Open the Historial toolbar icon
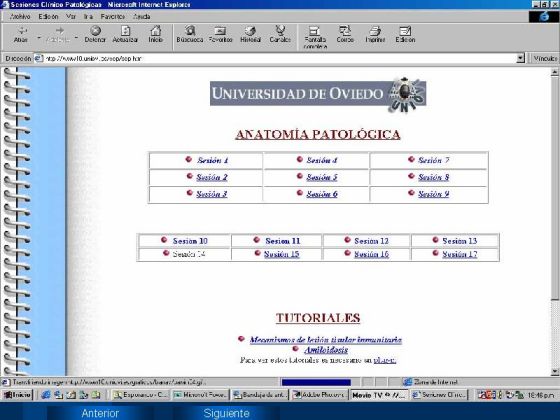 [250, 31]
